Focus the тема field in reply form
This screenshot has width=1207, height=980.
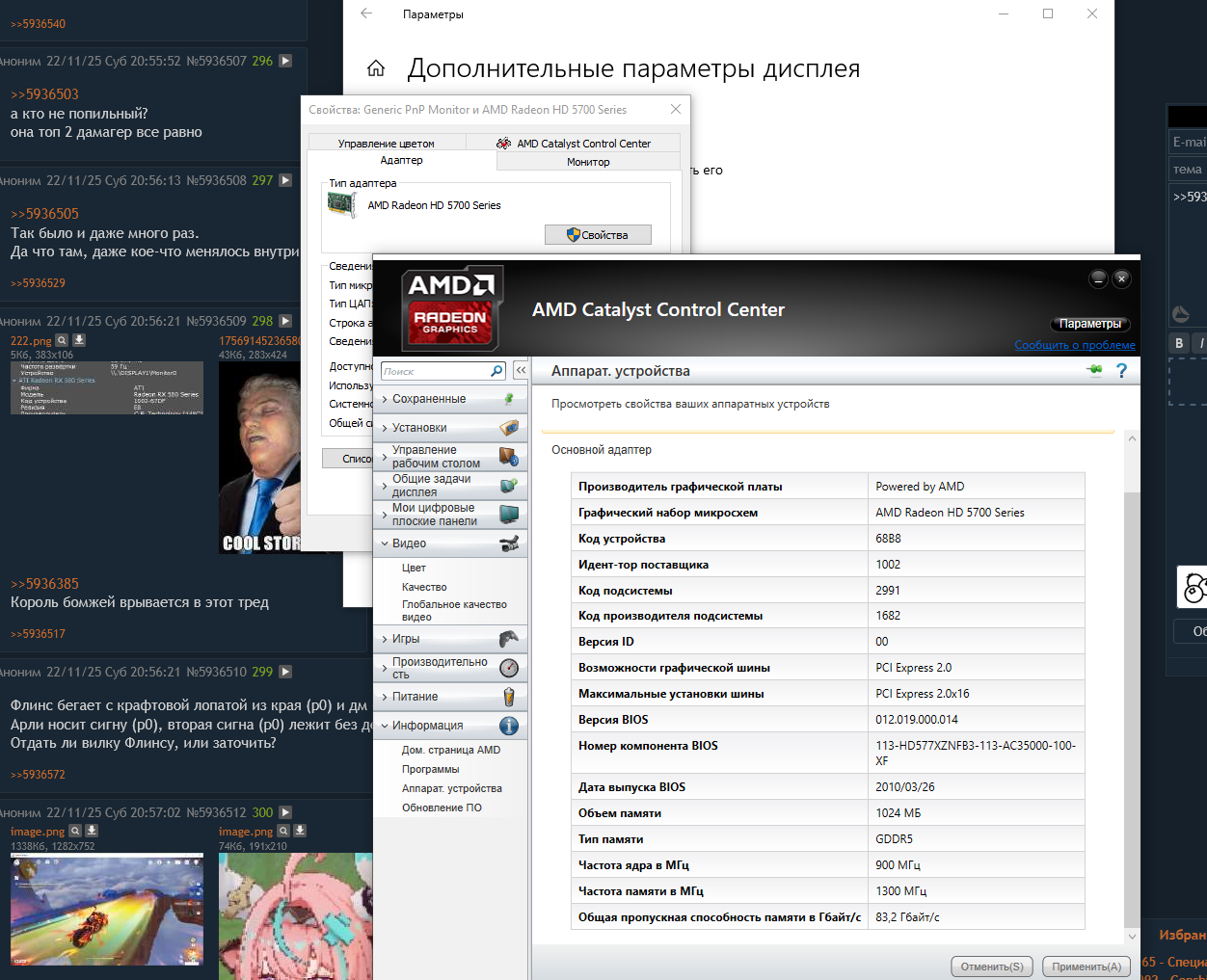[x=1188, y=170]
